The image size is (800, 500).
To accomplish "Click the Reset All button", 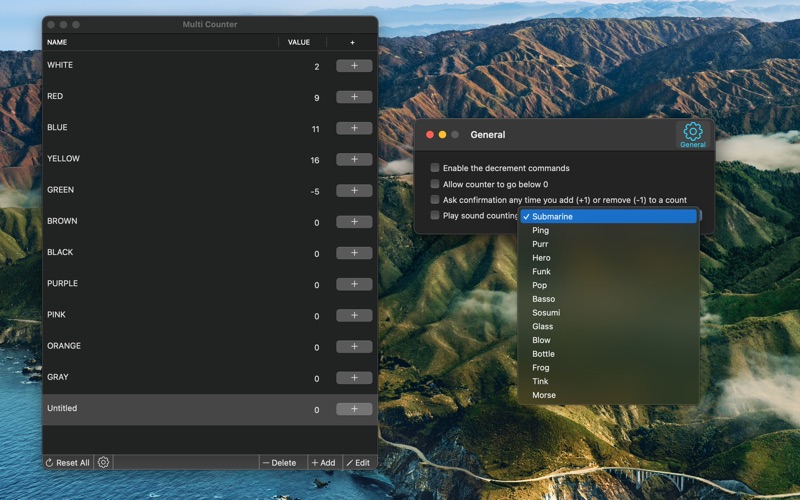I will pos(67,463).
